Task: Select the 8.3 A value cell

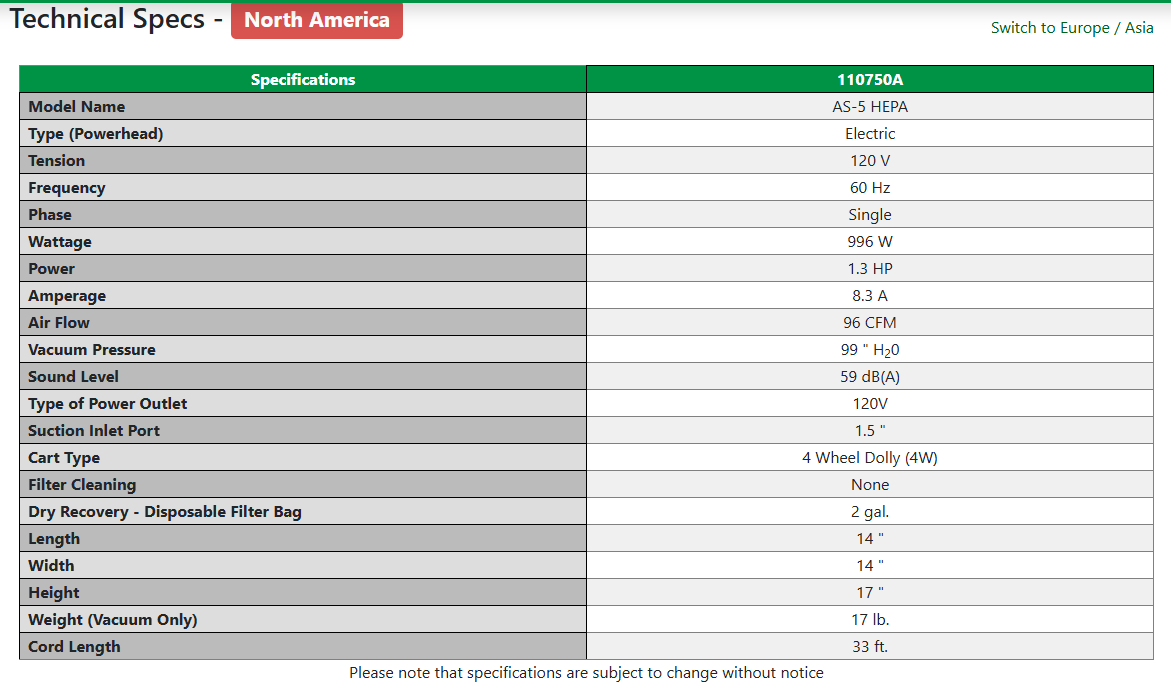Action: (870, 296)
